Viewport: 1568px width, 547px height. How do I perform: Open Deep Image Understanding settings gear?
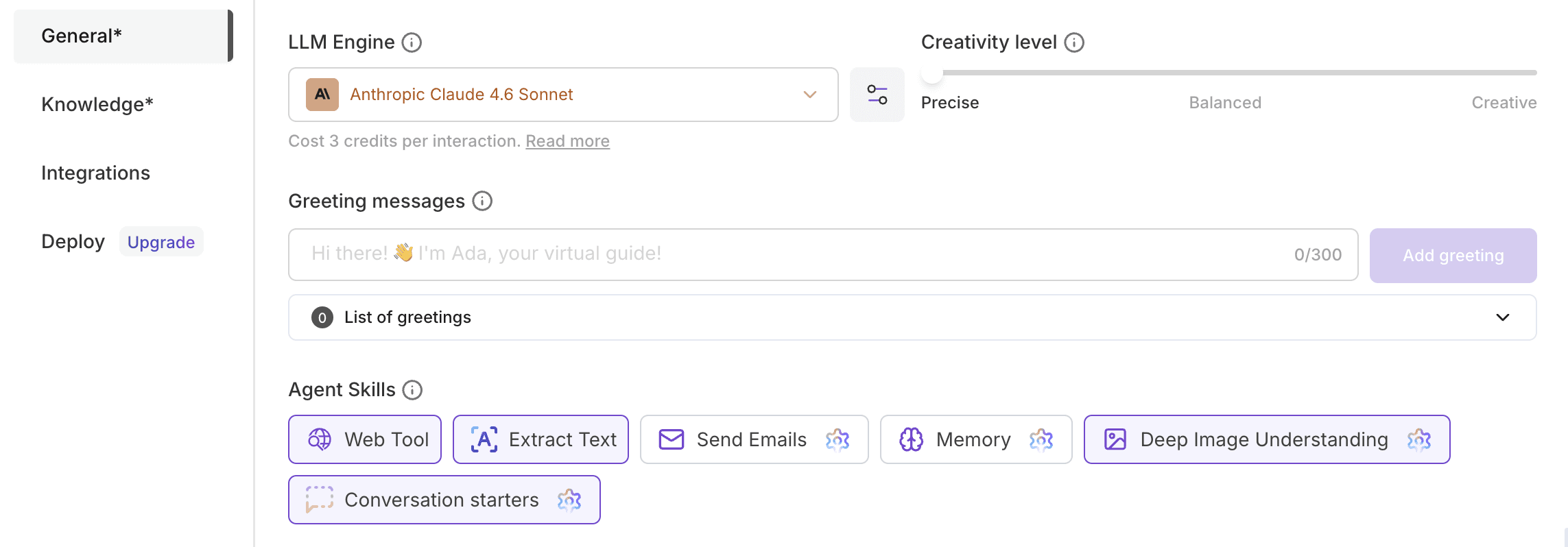point(1419,440)
